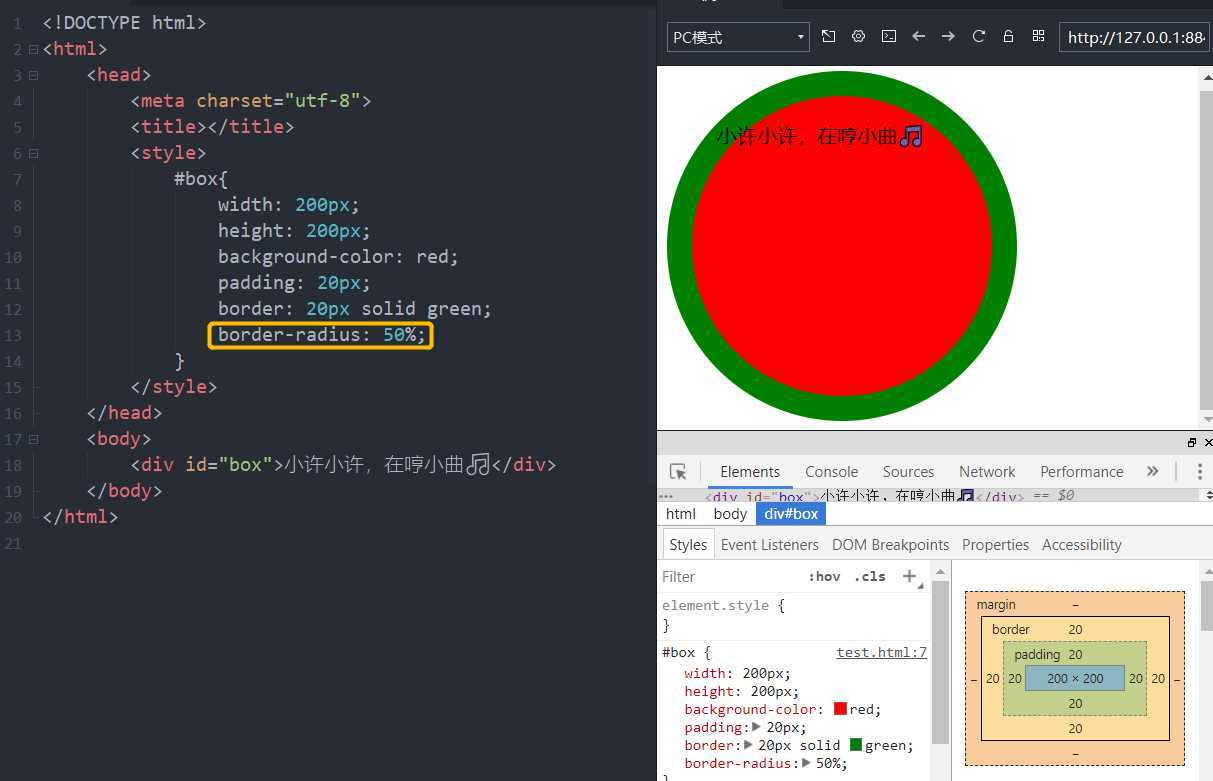Image resolution: width=1213 pixels, height=781 pixels.
Task: Open the Network tab
Action: (987, 472)
